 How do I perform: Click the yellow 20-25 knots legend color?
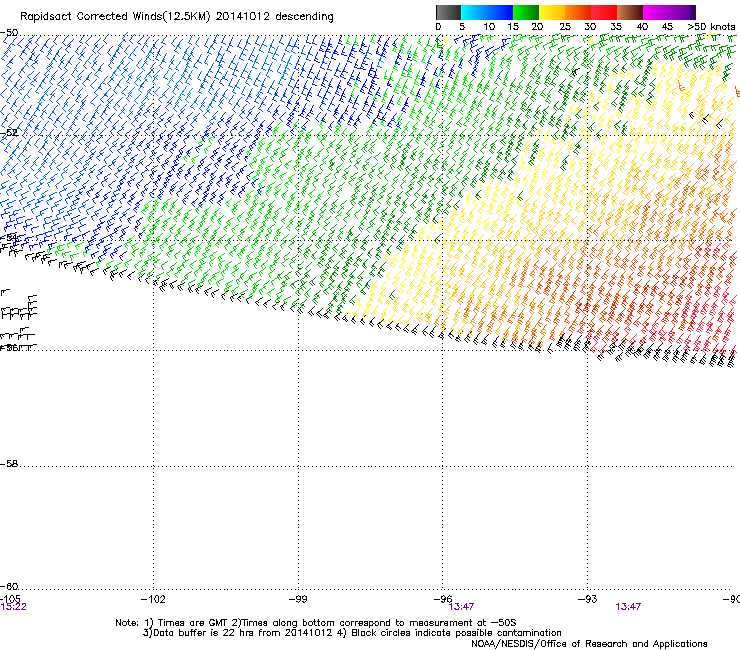click(x=552, y=12)
